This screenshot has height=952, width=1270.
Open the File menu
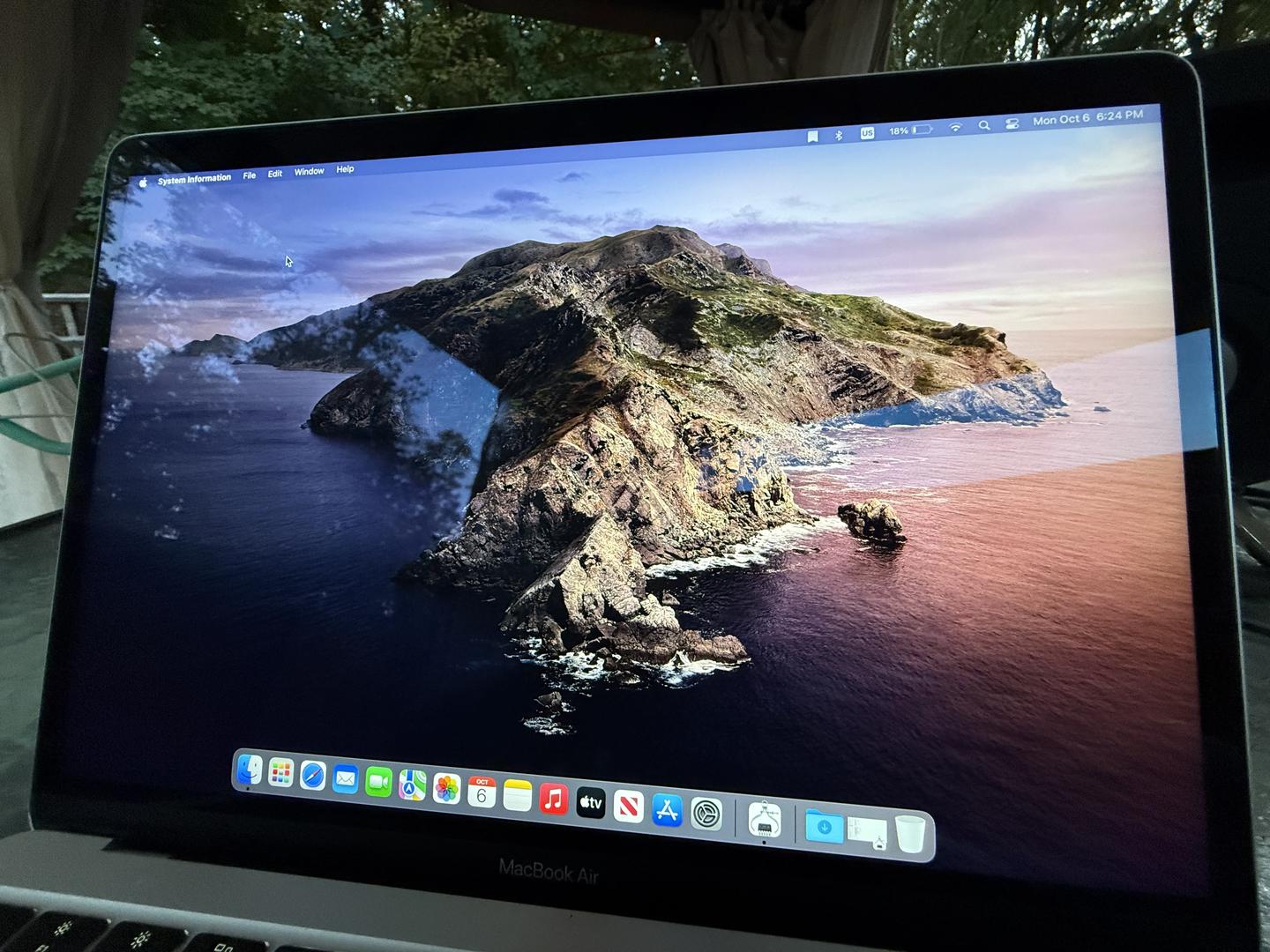(250, 175)
